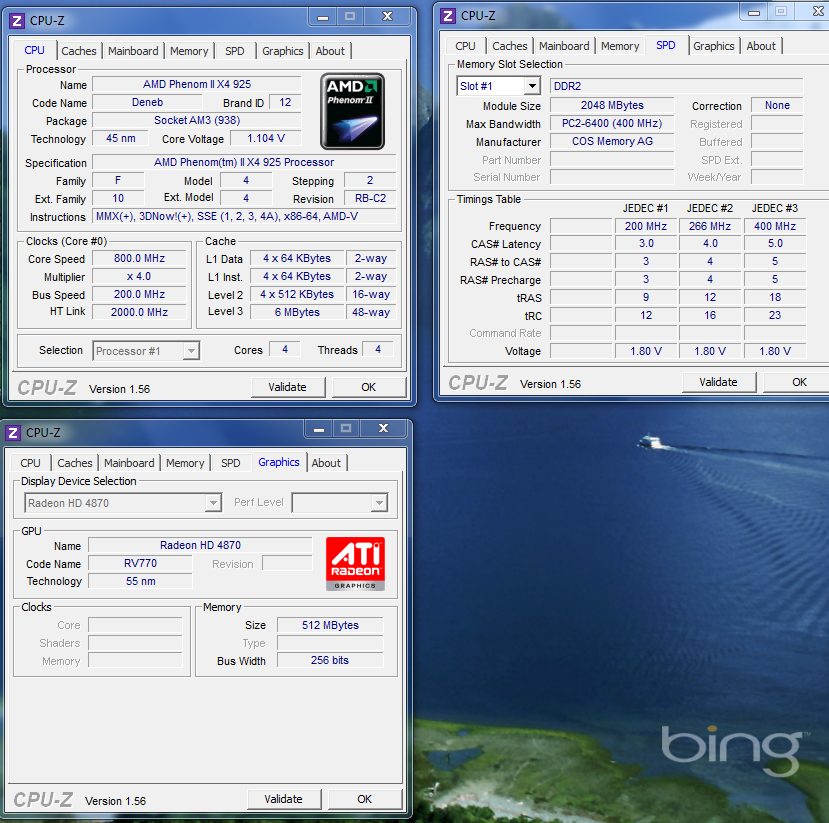The image size is (829, 823).
Task: Select About tab in the SPD window
Action: pos(761,46)
